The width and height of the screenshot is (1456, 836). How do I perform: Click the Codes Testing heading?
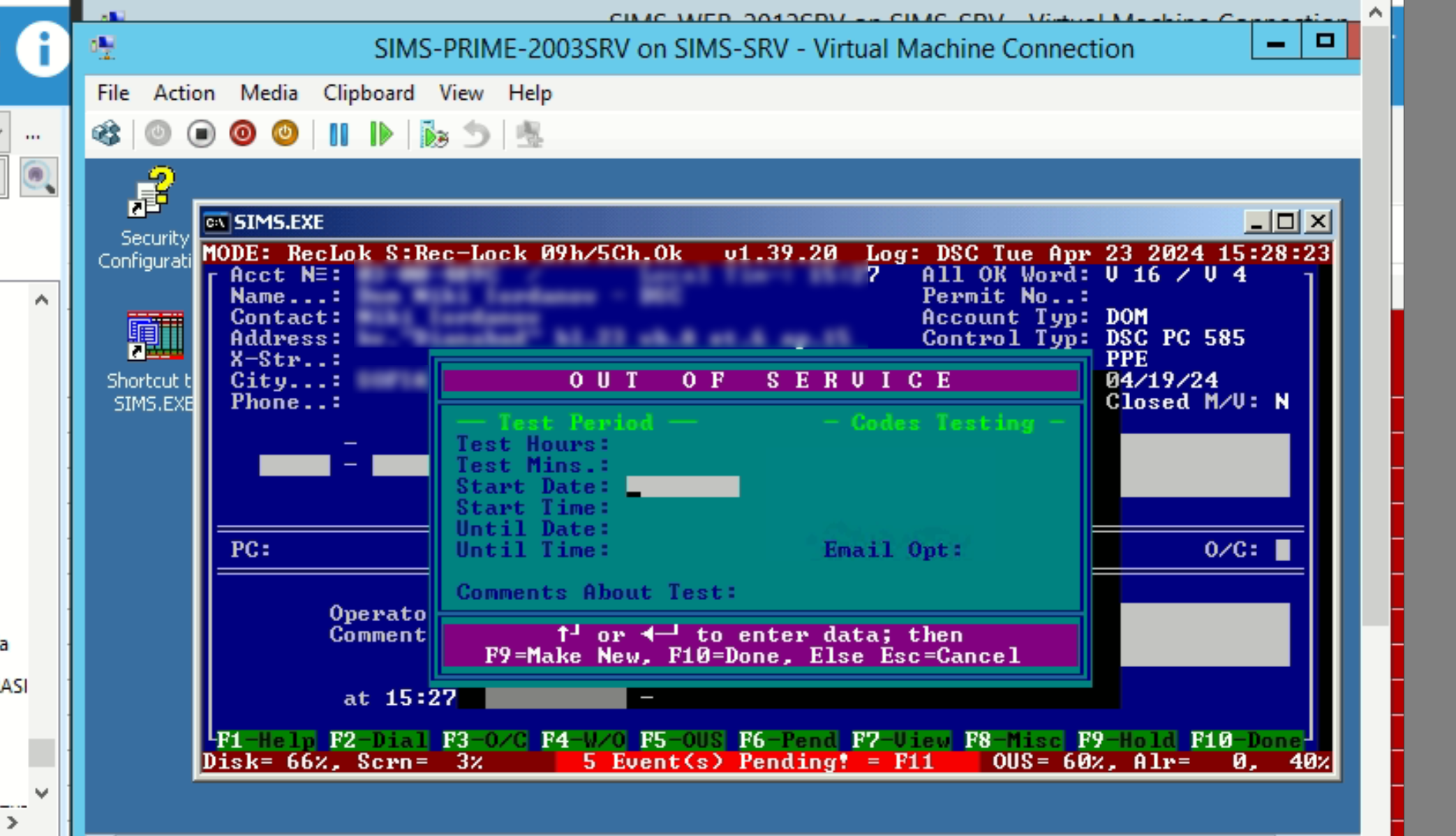pos(942,423)
